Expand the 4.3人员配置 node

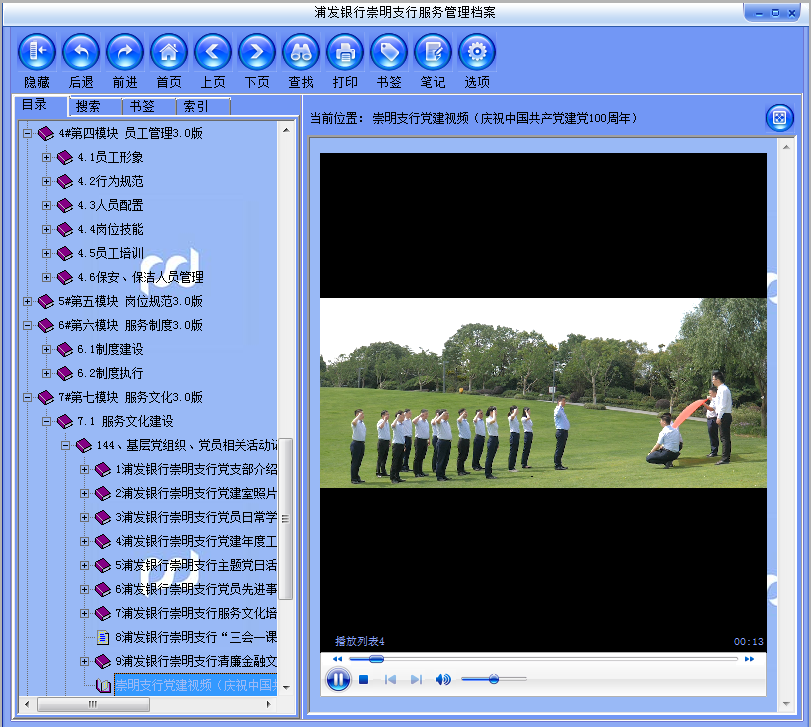coord(47,205)
